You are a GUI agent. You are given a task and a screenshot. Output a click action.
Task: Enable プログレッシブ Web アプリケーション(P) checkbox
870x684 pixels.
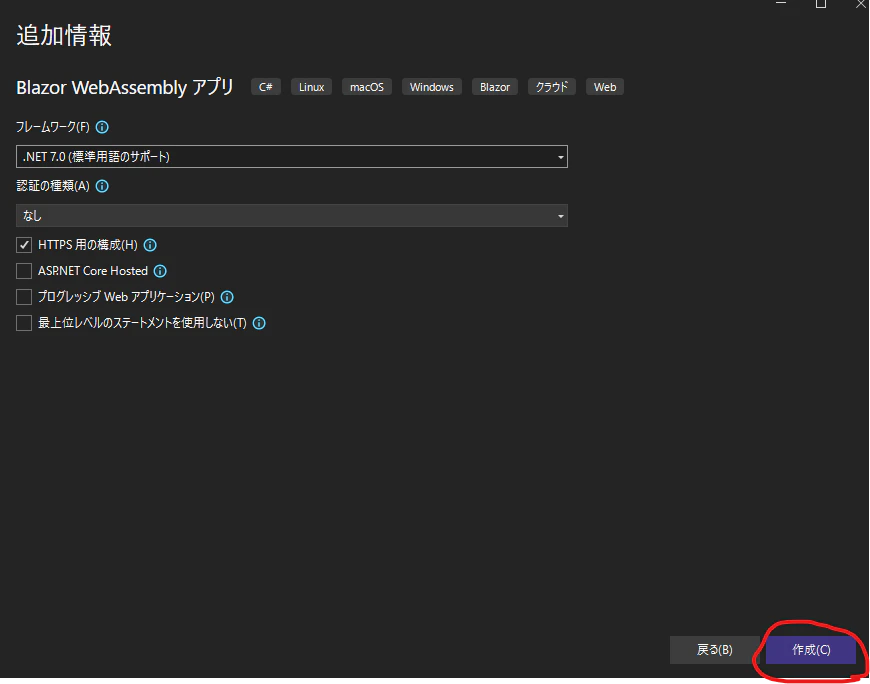tap(24, 297)
